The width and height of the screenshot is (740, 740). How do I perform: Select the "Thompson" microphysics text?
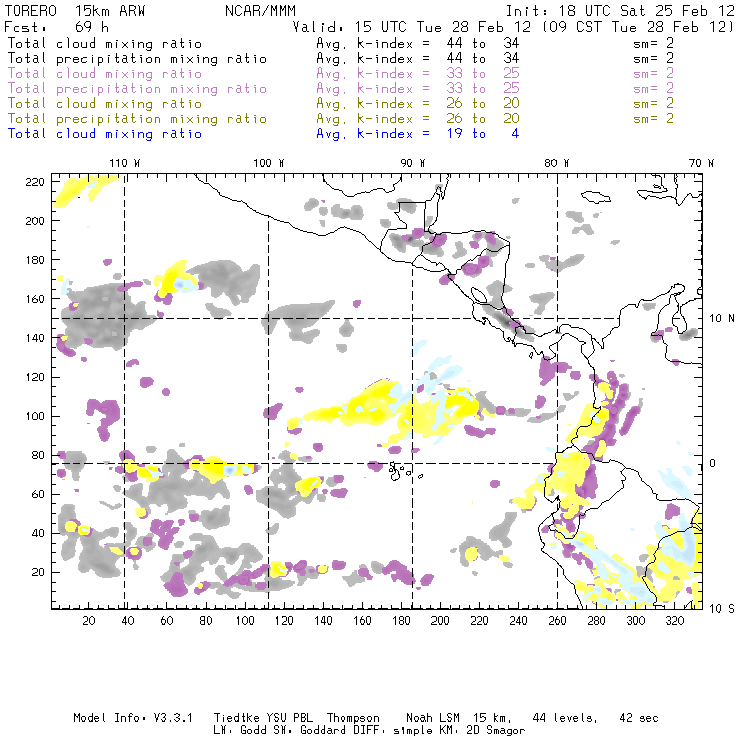[353, 719]
